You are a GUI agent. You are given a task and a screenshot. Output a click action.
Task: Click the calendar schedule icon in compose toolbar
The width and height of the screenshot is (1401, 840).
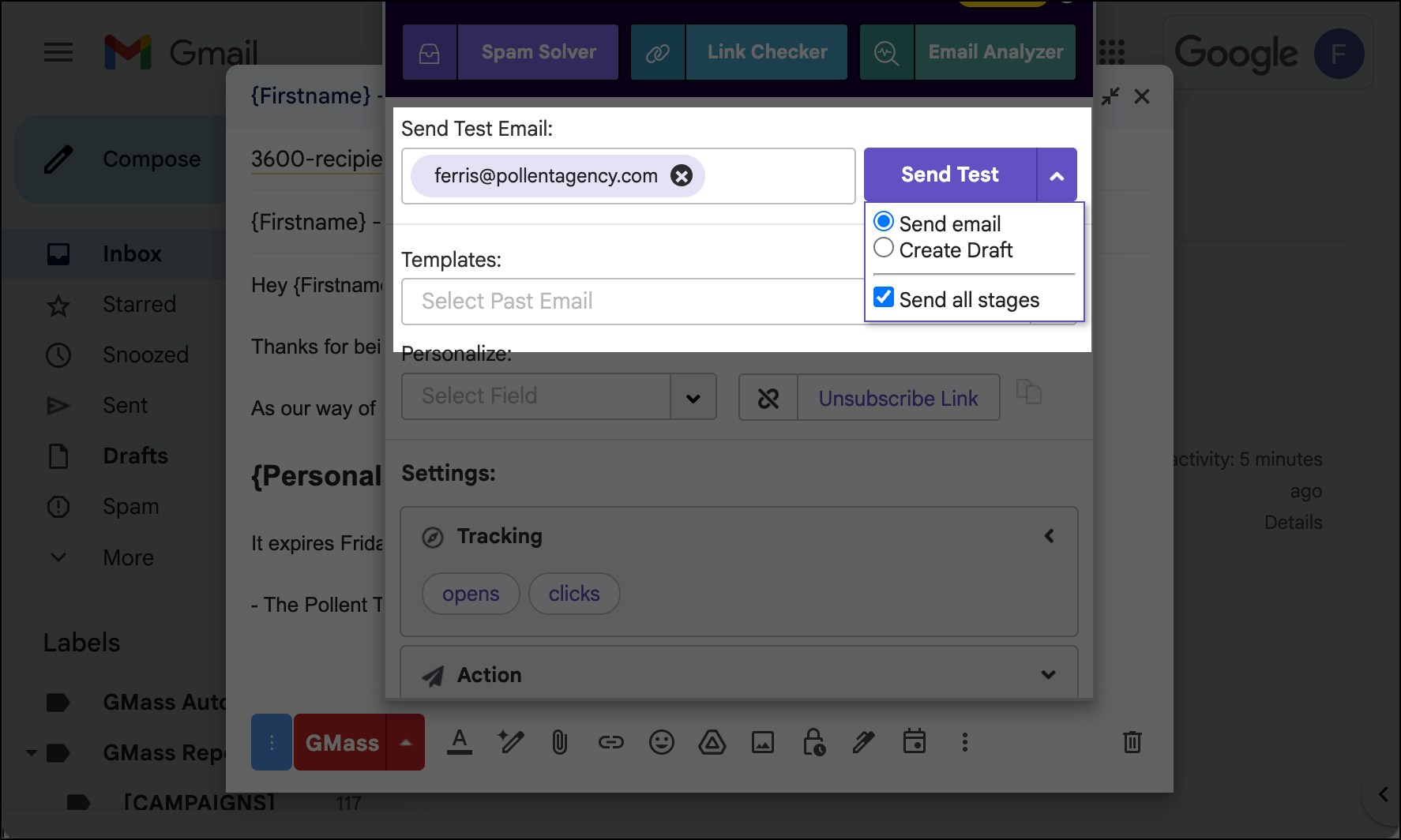point(915,741)
